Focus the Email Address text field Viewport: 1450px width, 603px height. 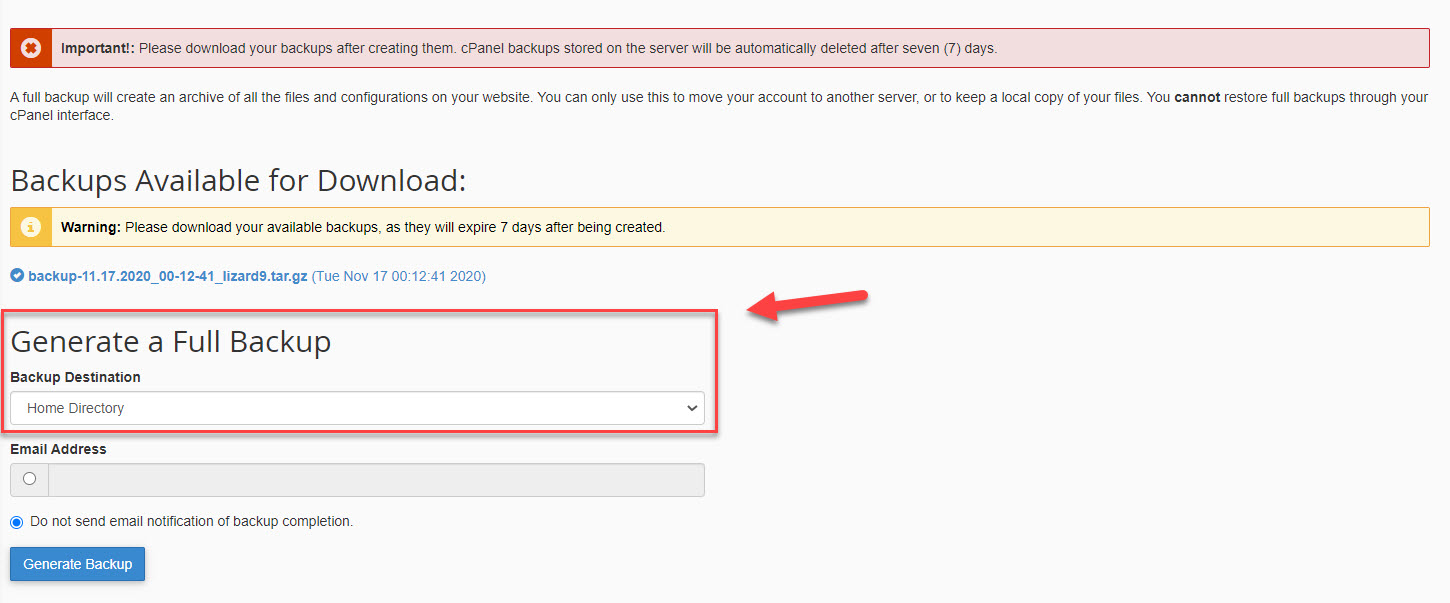(x=376, y=480)
